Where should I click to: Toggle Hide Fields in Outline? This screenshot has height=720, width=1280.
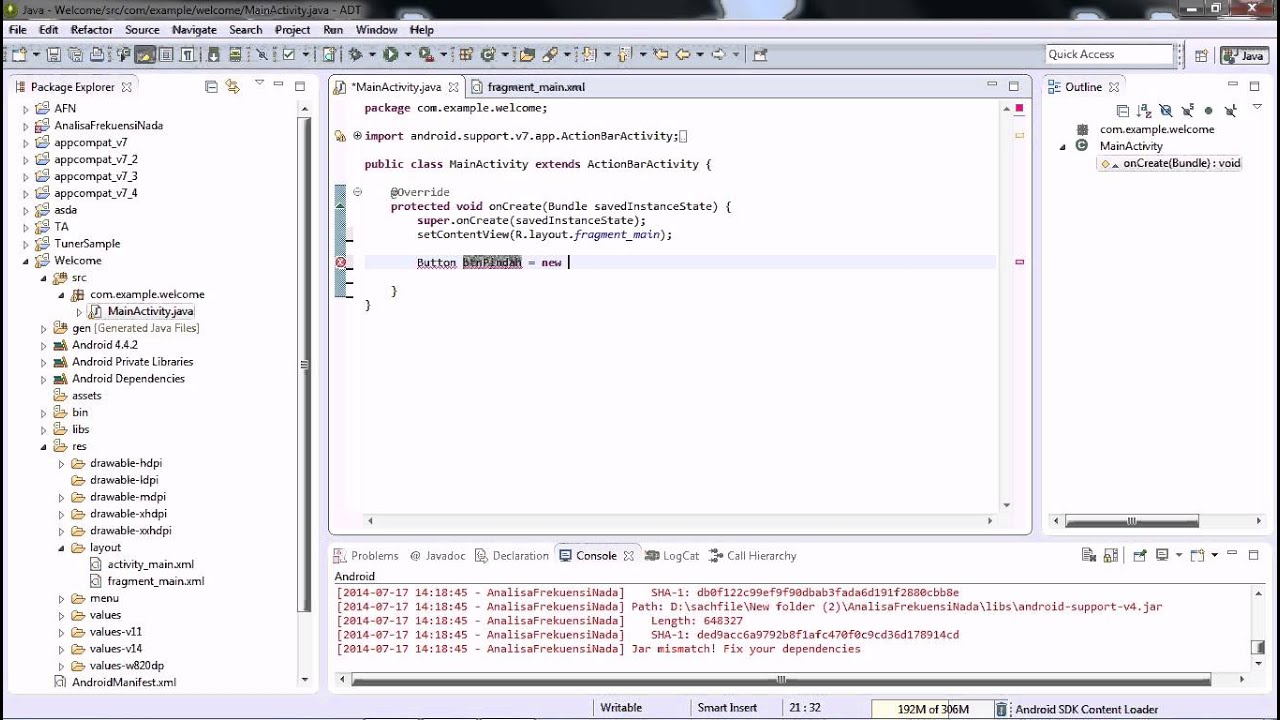(x=1165, y=111)
